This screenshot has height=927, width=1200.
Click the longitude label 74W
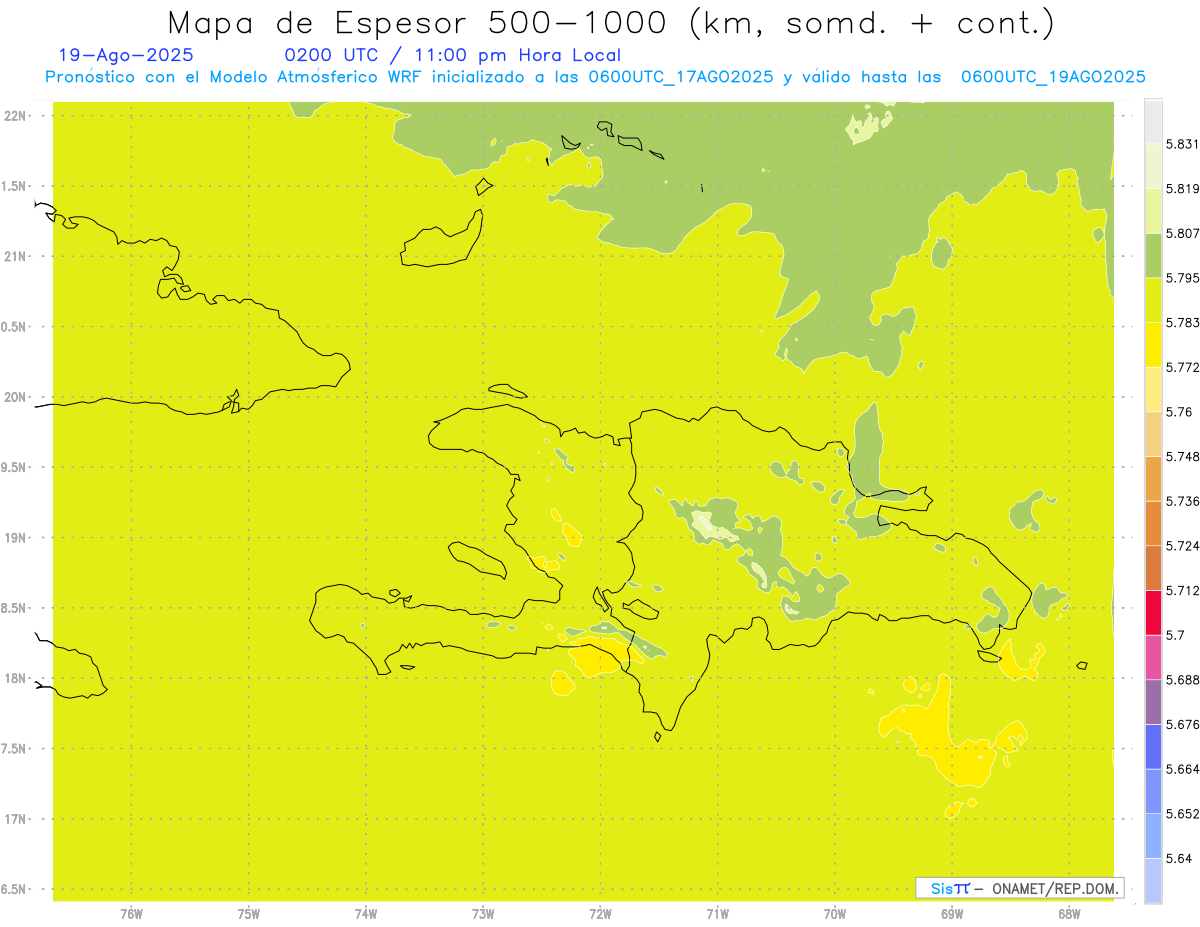pos(365,914)
